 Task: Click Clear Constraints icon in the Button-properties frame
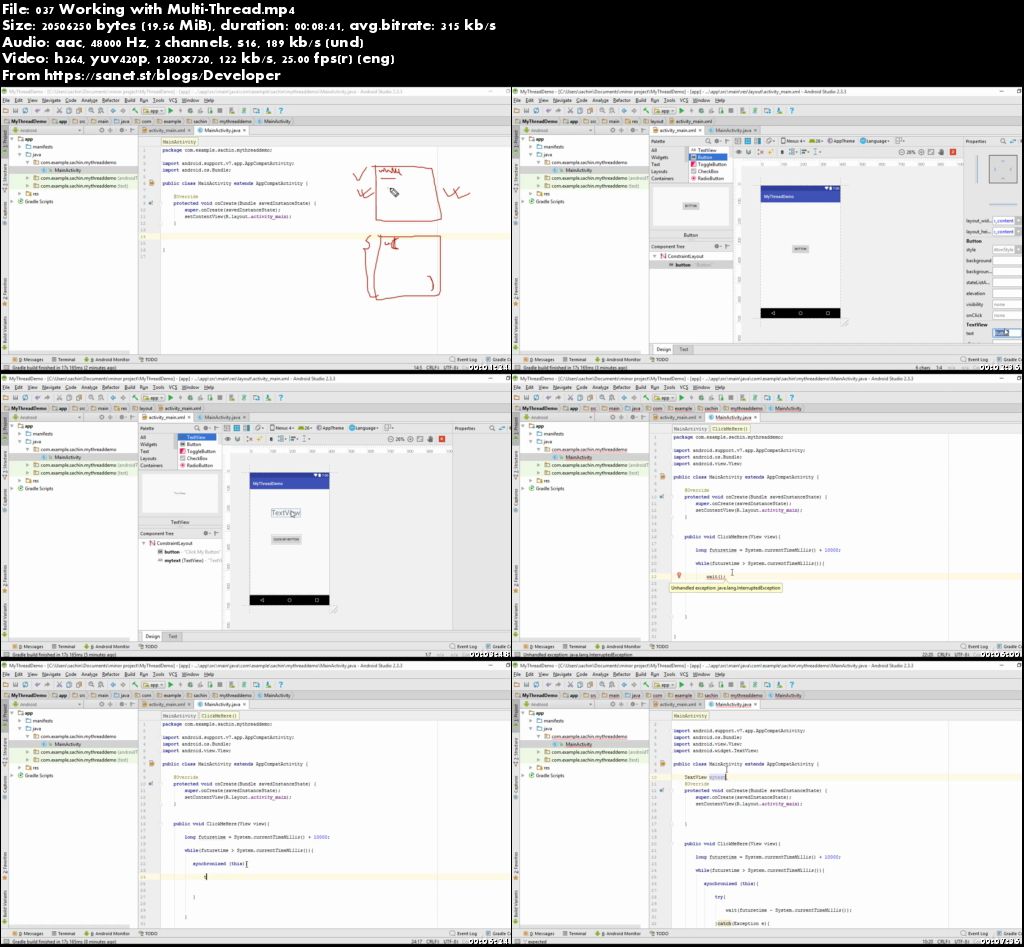click(760, 152)
